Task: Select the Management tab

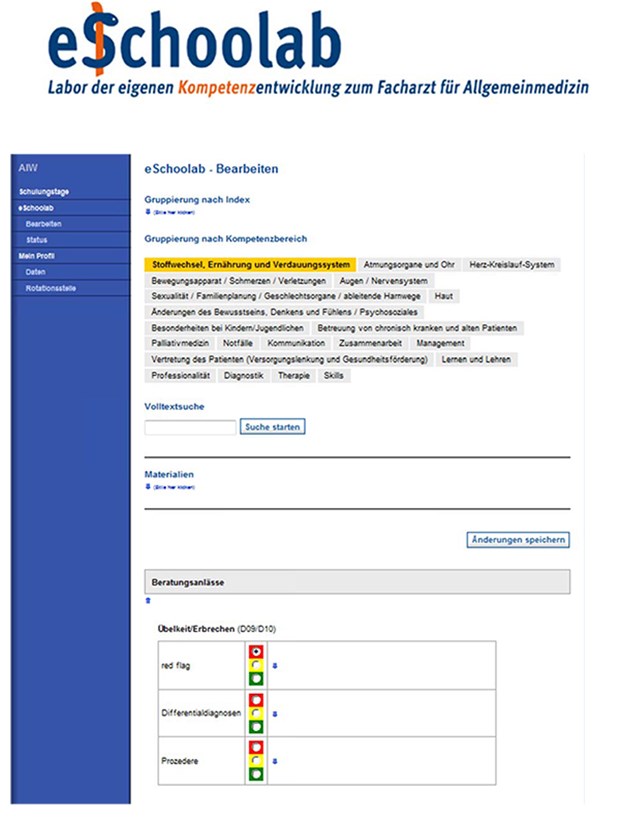Action: 440,343
